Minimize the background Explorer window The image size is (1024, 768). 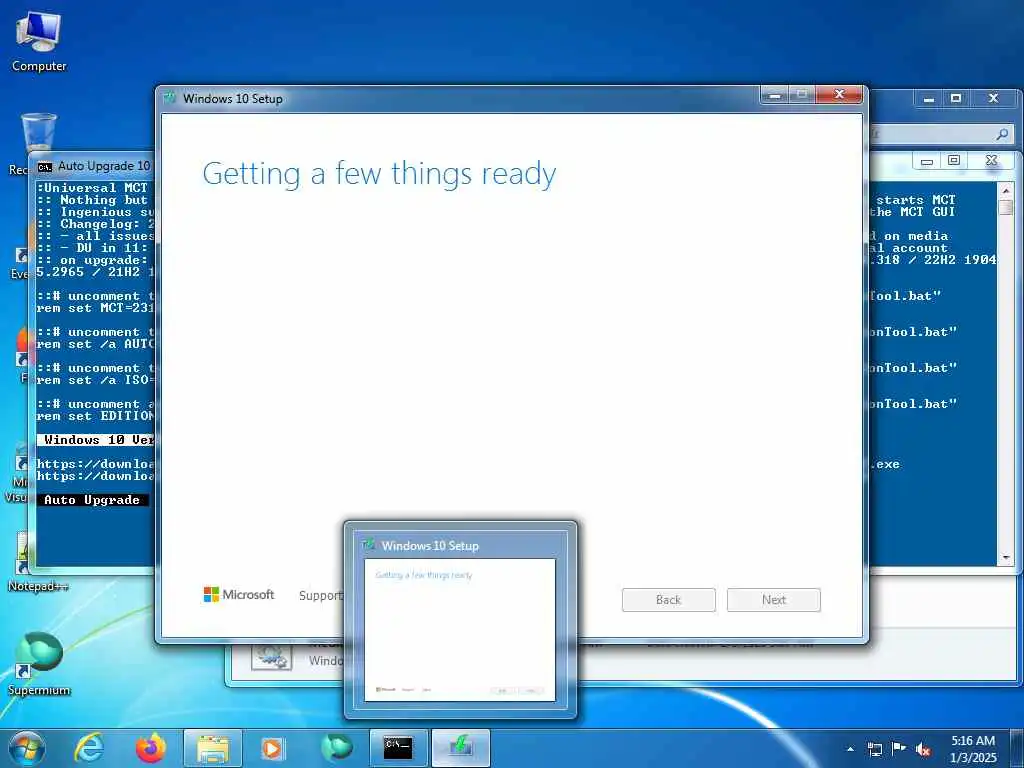coord(929,99)
